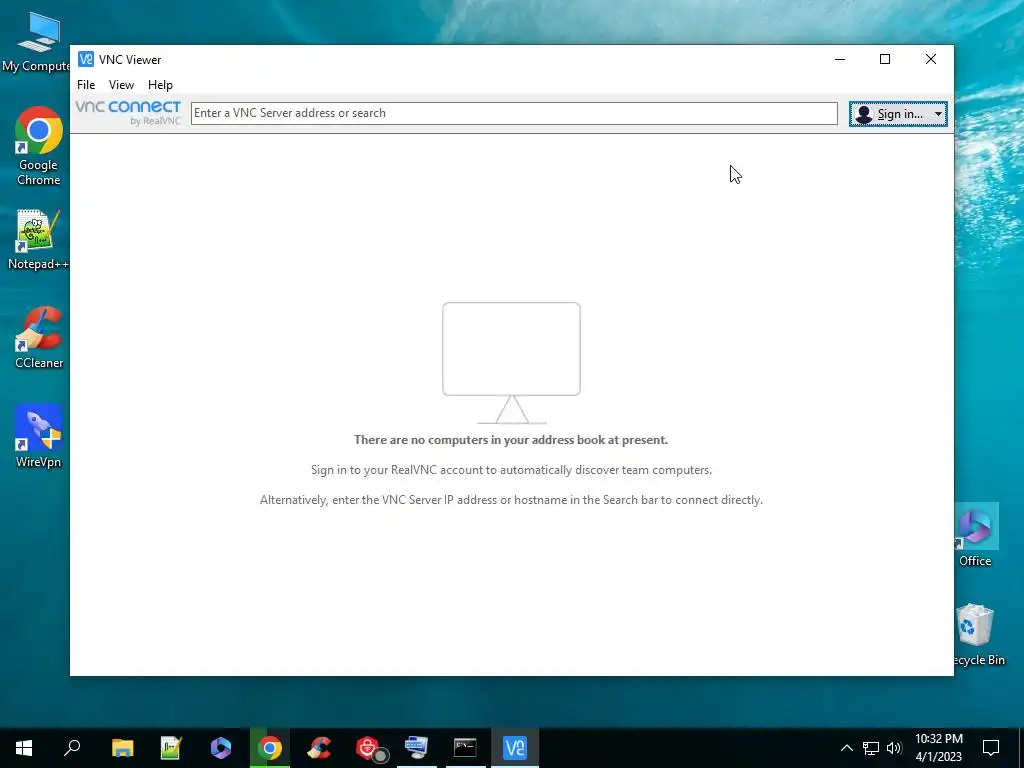Image resolution: width=1024 pixels, height=768 pixels.
Task: Open the network status tray icon
Action: pos(871,748)
